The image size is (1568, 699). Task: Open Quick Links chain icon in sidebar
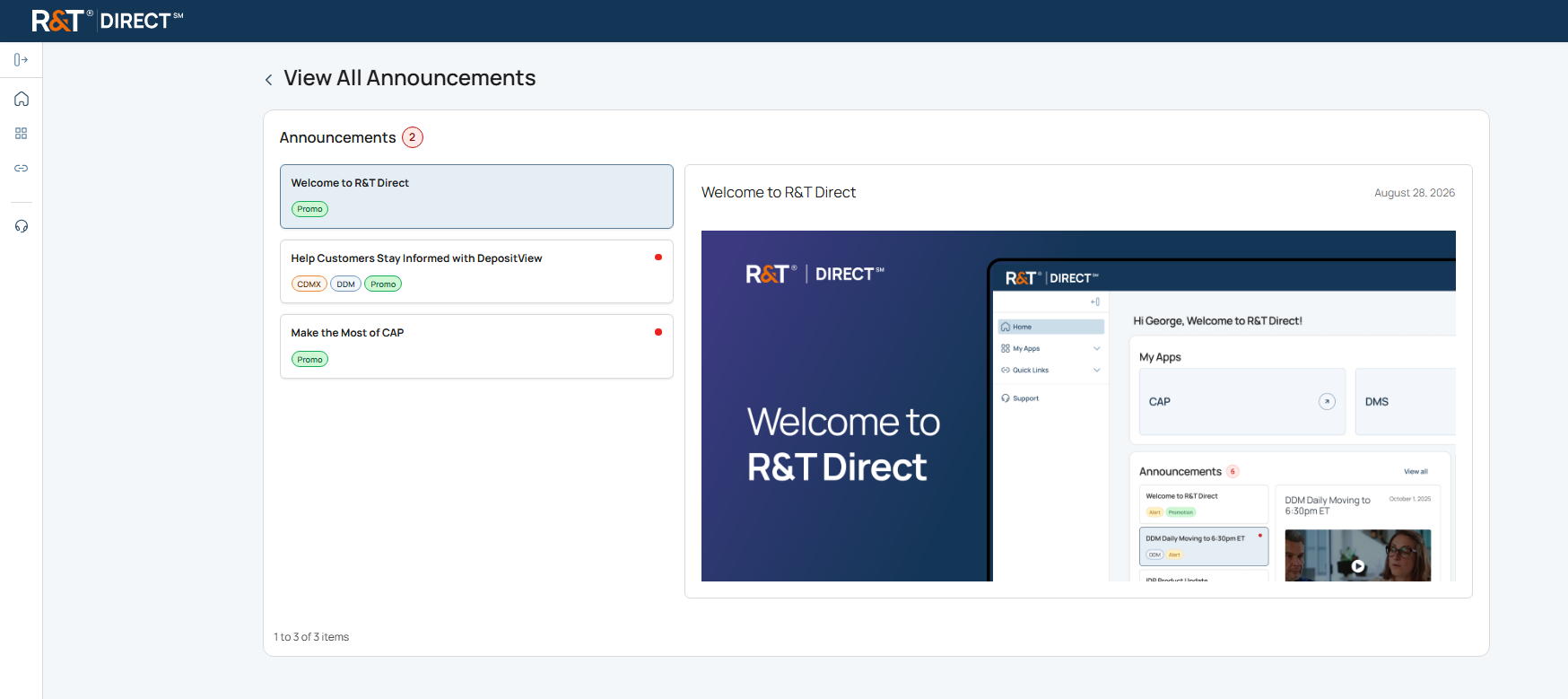coord(22,169)
